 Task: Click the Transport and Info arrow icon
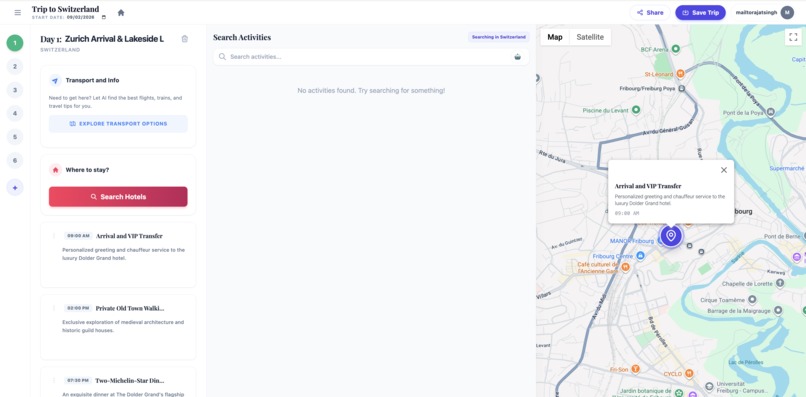coord(55,80)
